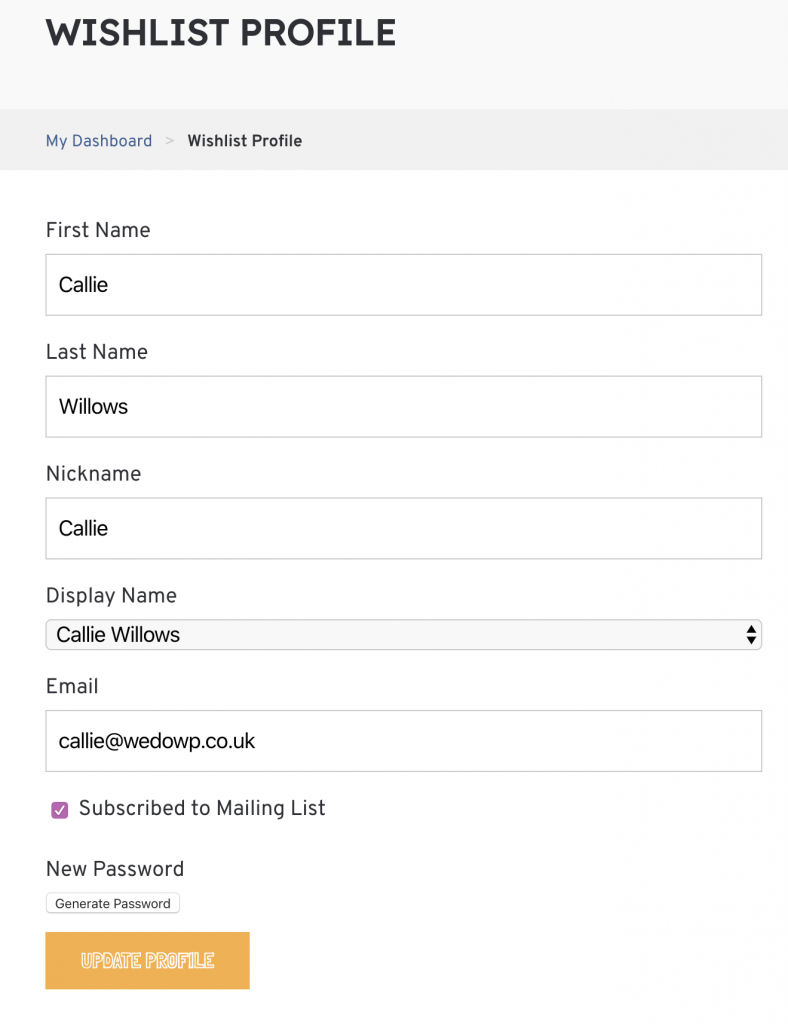Focus the Nickname text field

403,528
